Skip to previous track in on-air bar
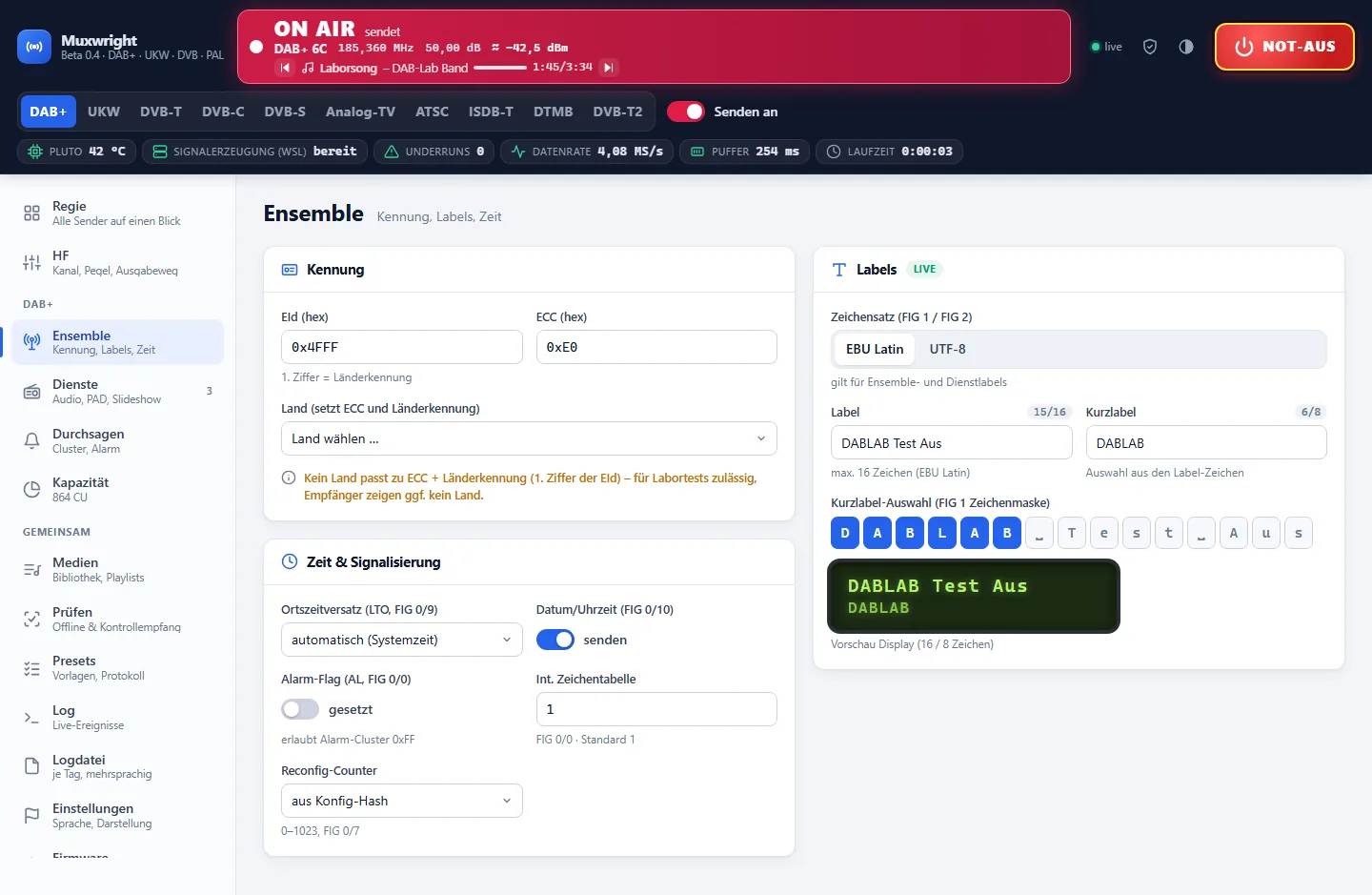1372x895 pixels. click(x=285, y=68)
